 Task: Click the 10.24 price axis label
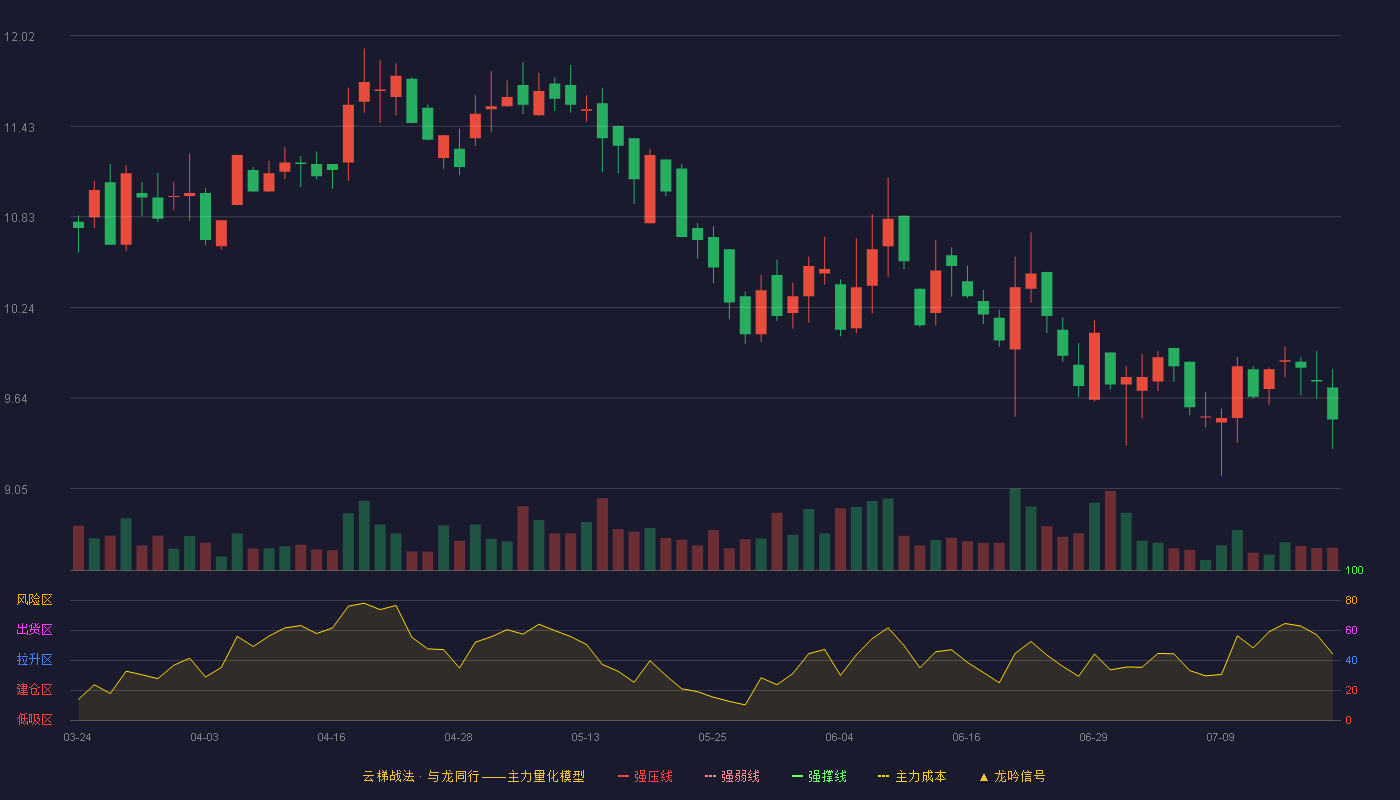point(19,309)
